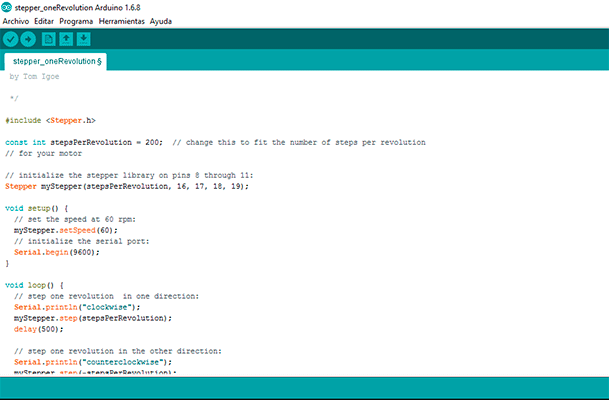Click the Arduino logo in title bar
Viewport: 609px width, 400px height.
[7, 7]
